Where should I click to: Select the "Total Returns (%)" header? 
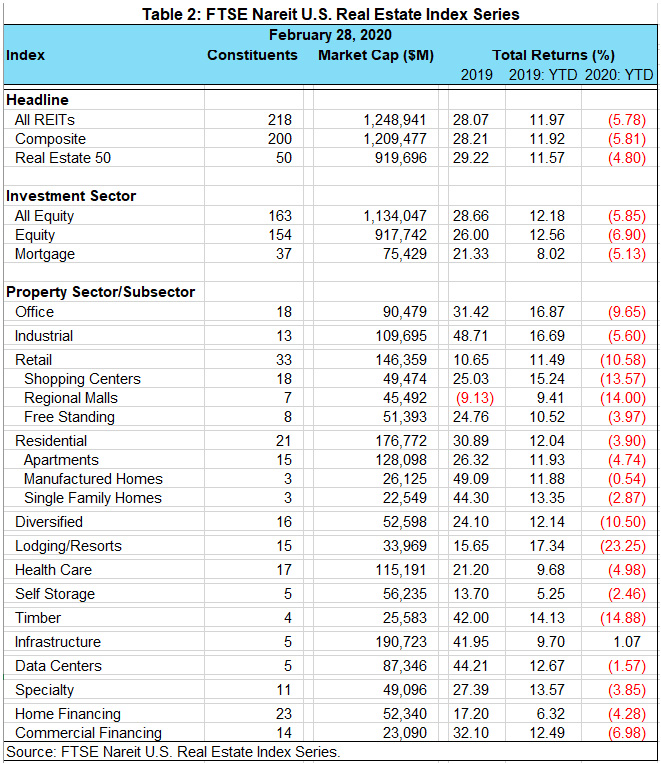(x=553, y=55)
